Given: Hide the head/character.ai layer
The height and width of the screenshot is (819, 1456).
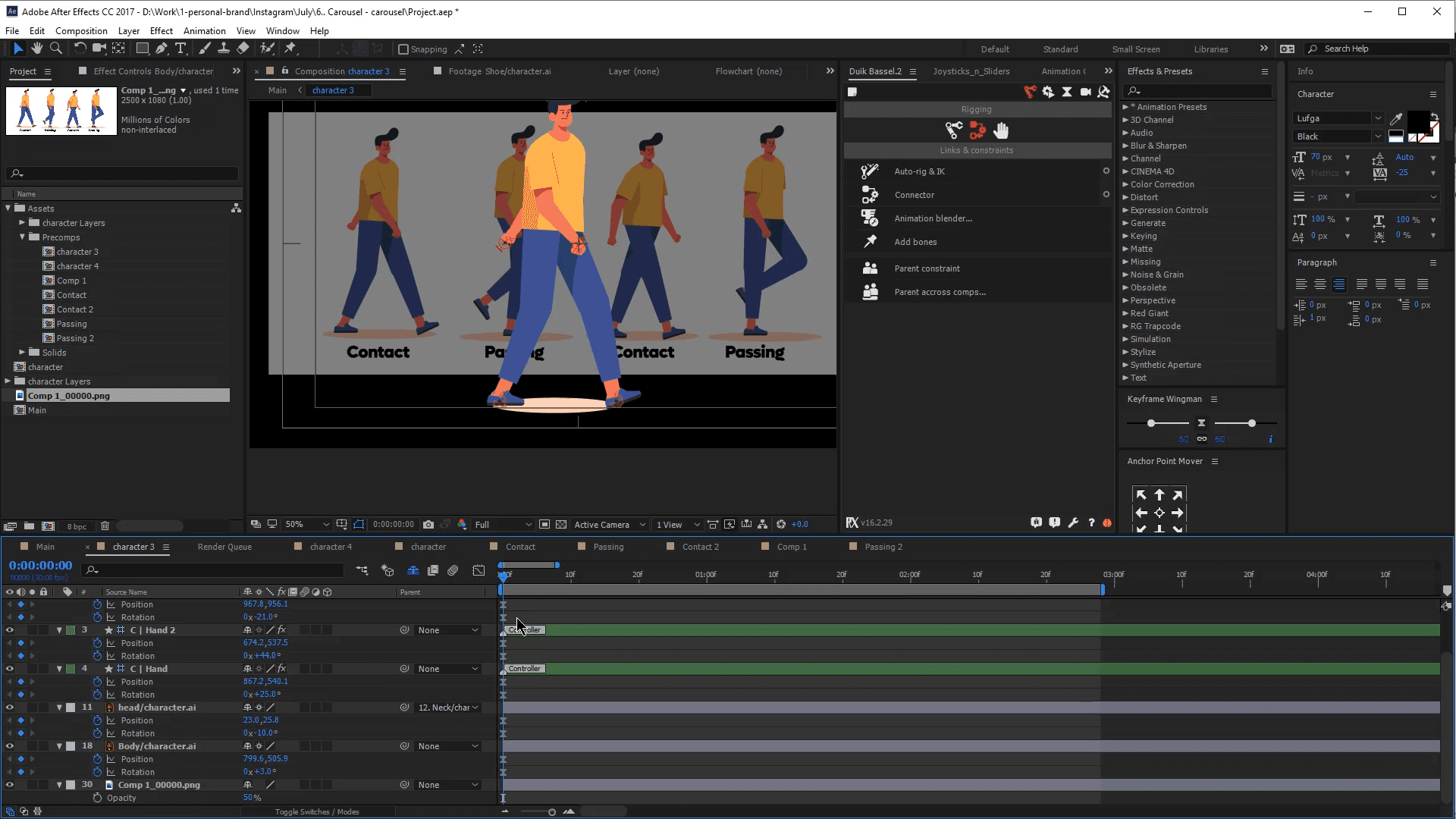Looking at the screenshot, I should coord(10,708).
